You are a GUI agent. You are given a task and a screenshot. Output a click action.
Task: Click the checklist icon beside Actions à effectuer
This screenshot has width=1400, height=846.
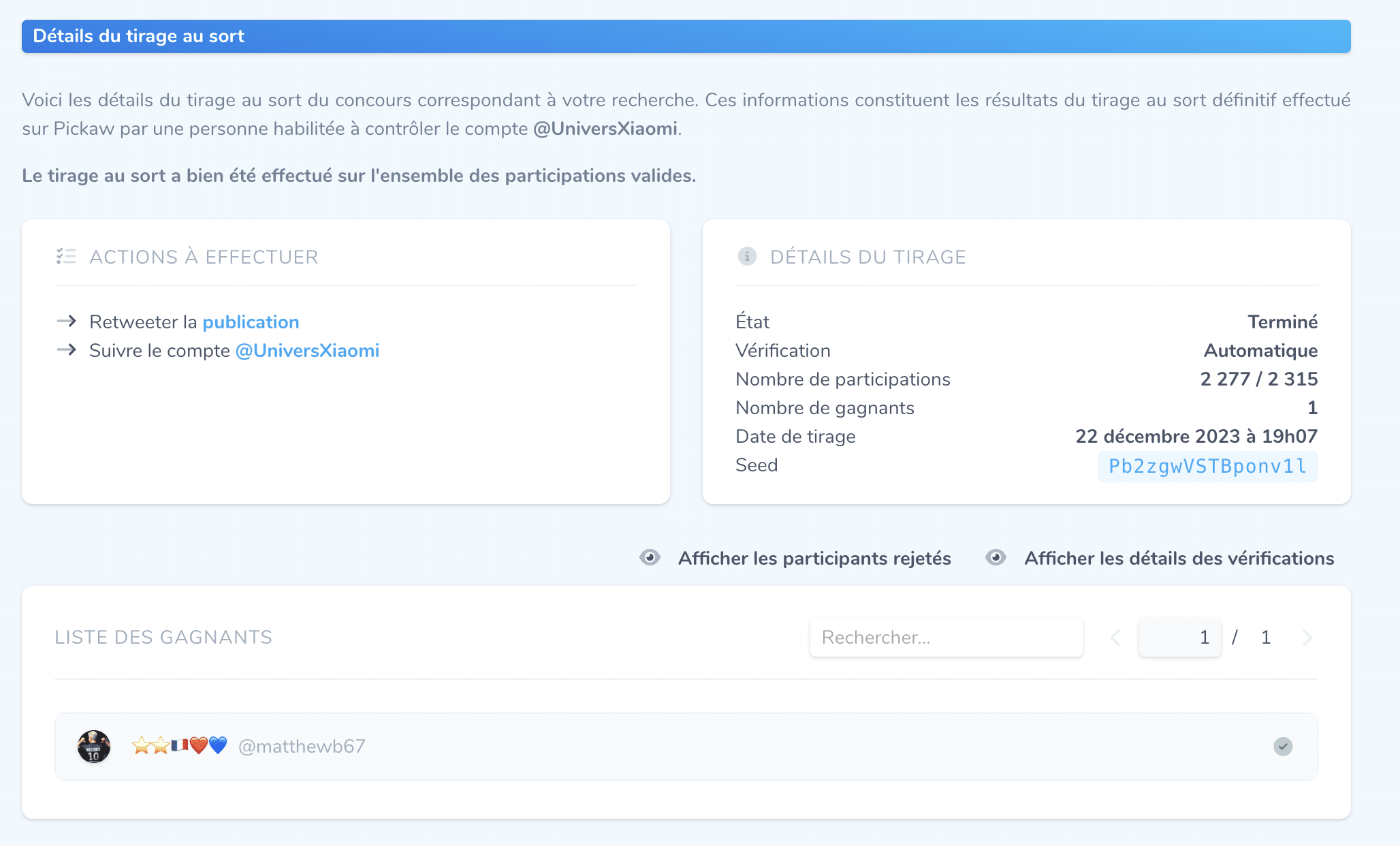(66, 256)
